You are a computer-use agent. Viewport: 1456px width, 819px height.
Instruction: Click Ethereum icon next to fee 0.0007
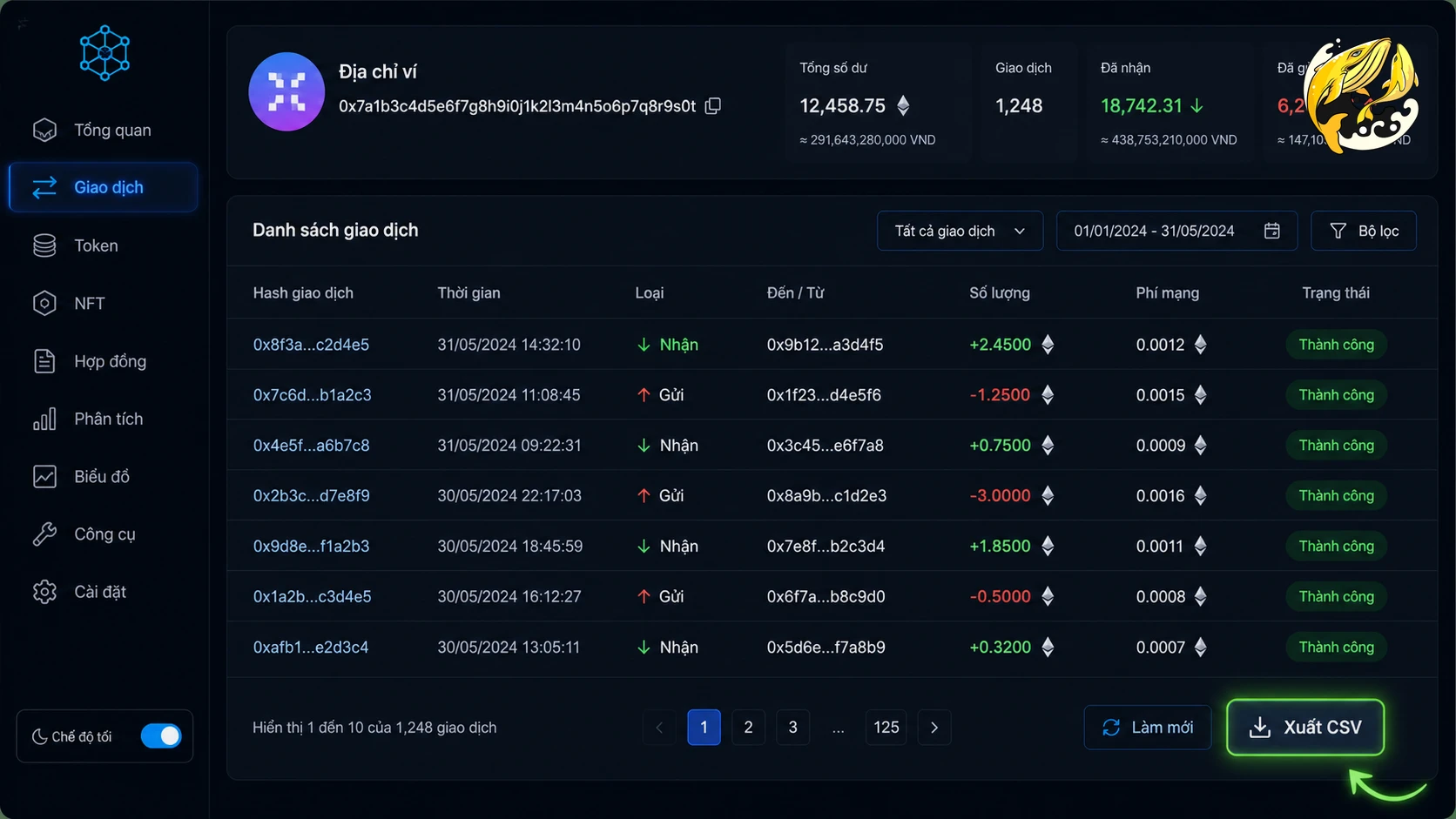coord(1201,647)
